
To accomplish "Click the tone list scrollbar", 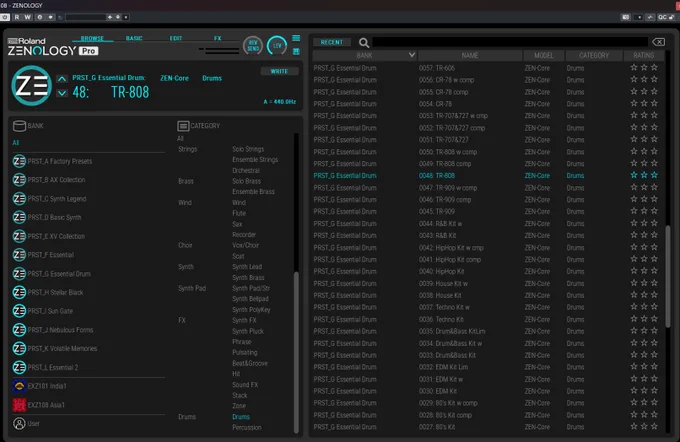I will click(668, 277).
